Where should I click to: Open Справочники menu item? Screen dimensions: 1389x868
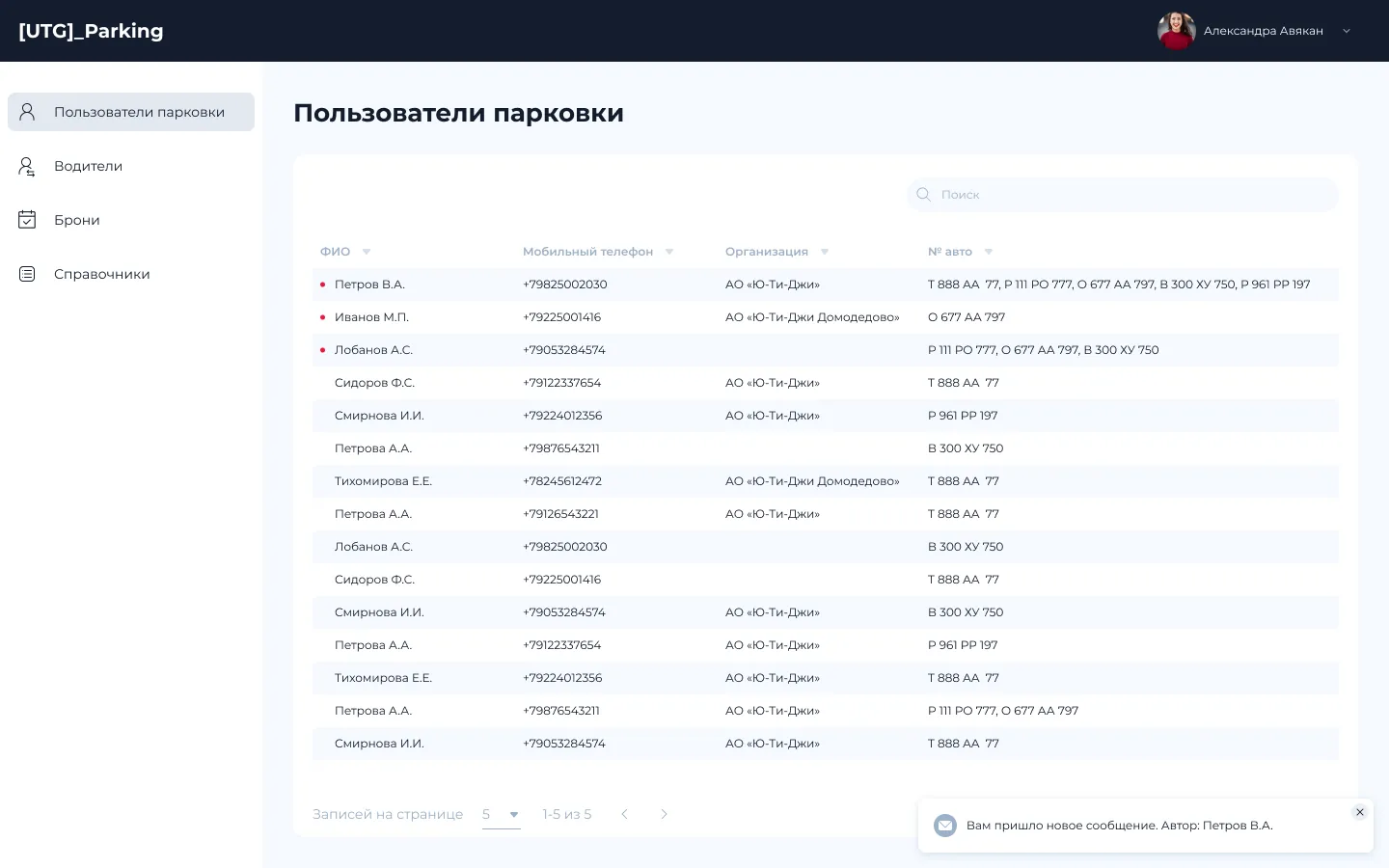[131, 274]
